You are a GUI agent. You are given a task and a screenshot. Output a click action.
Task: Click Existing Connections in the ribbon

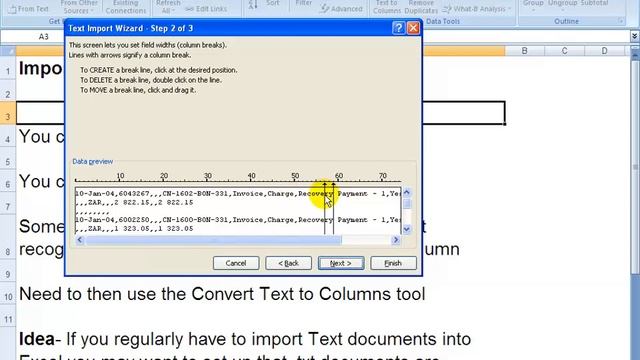[x=126, y=7]
